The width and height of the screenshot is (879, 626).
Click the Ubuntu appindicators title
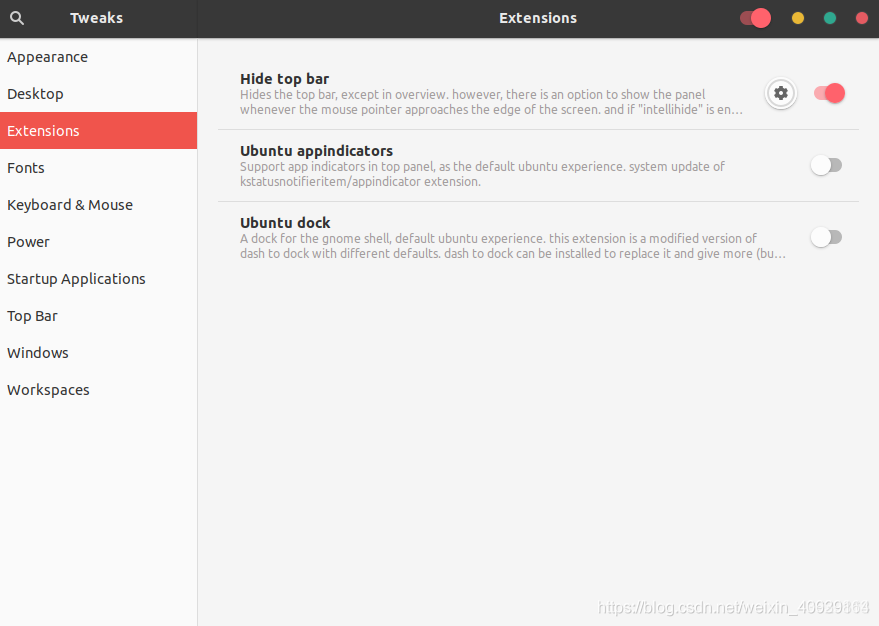316,151
